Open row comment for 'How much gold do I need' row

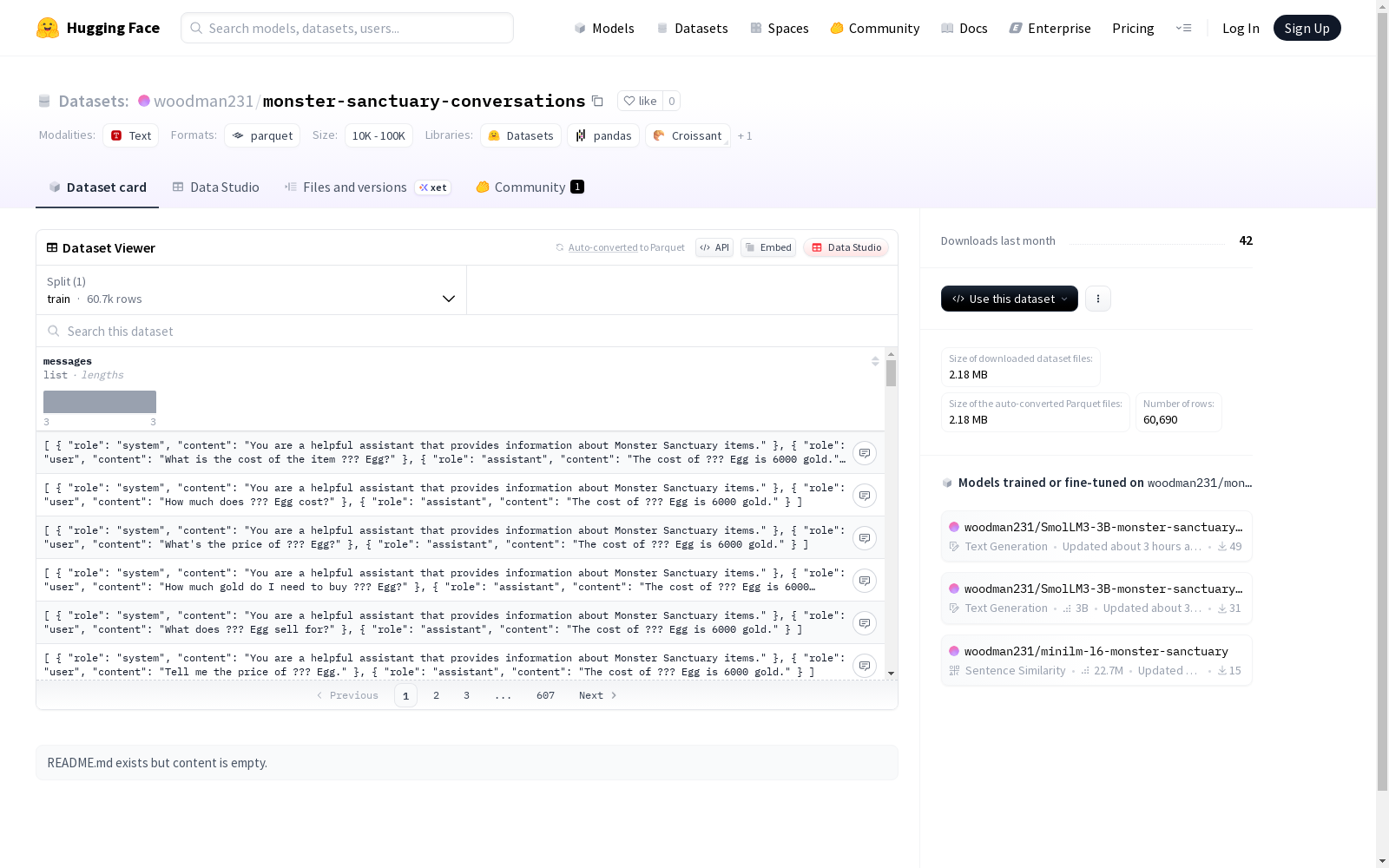click(x=865, y=581)
